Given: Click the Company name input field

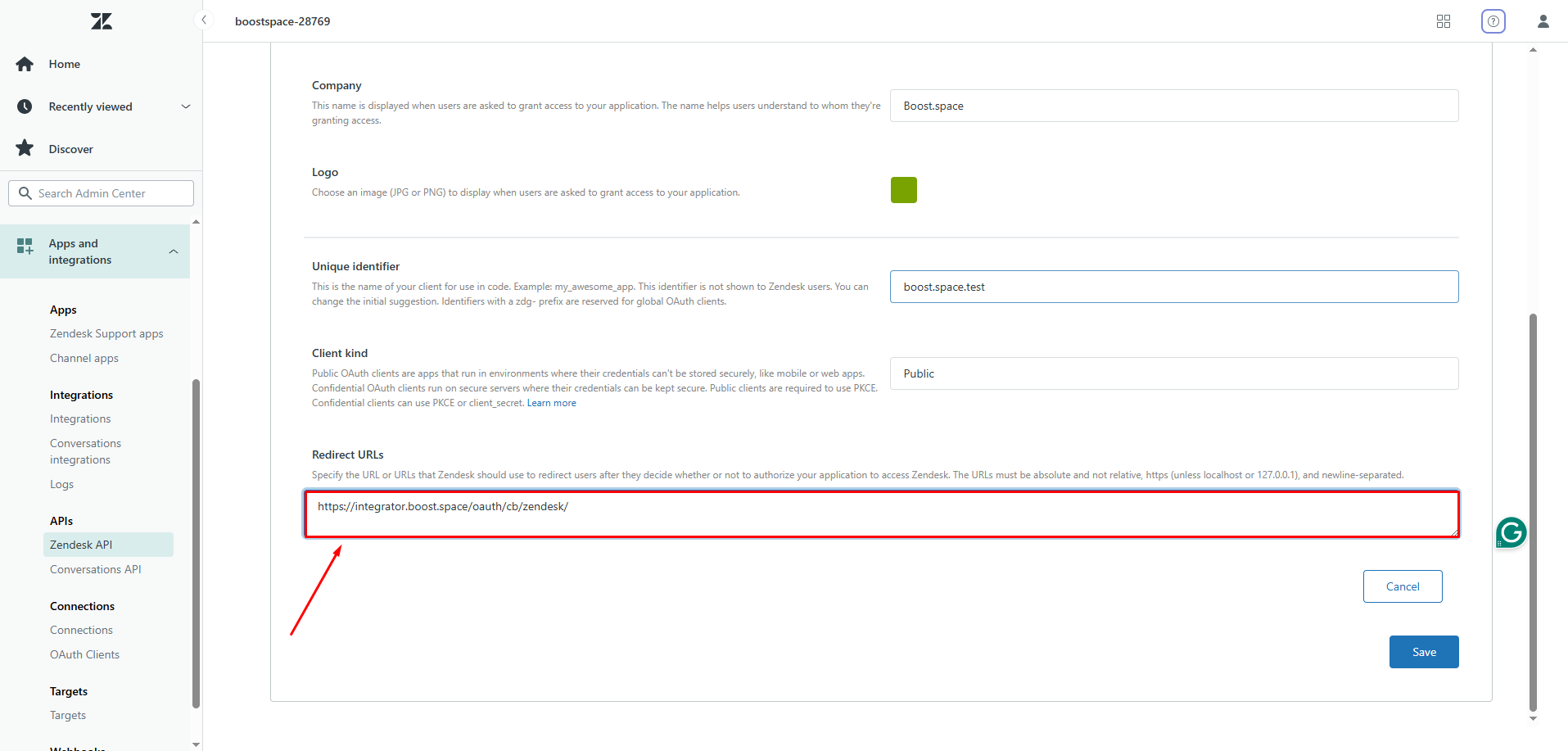Looking at the screenshot, I should click(1174, 106).
